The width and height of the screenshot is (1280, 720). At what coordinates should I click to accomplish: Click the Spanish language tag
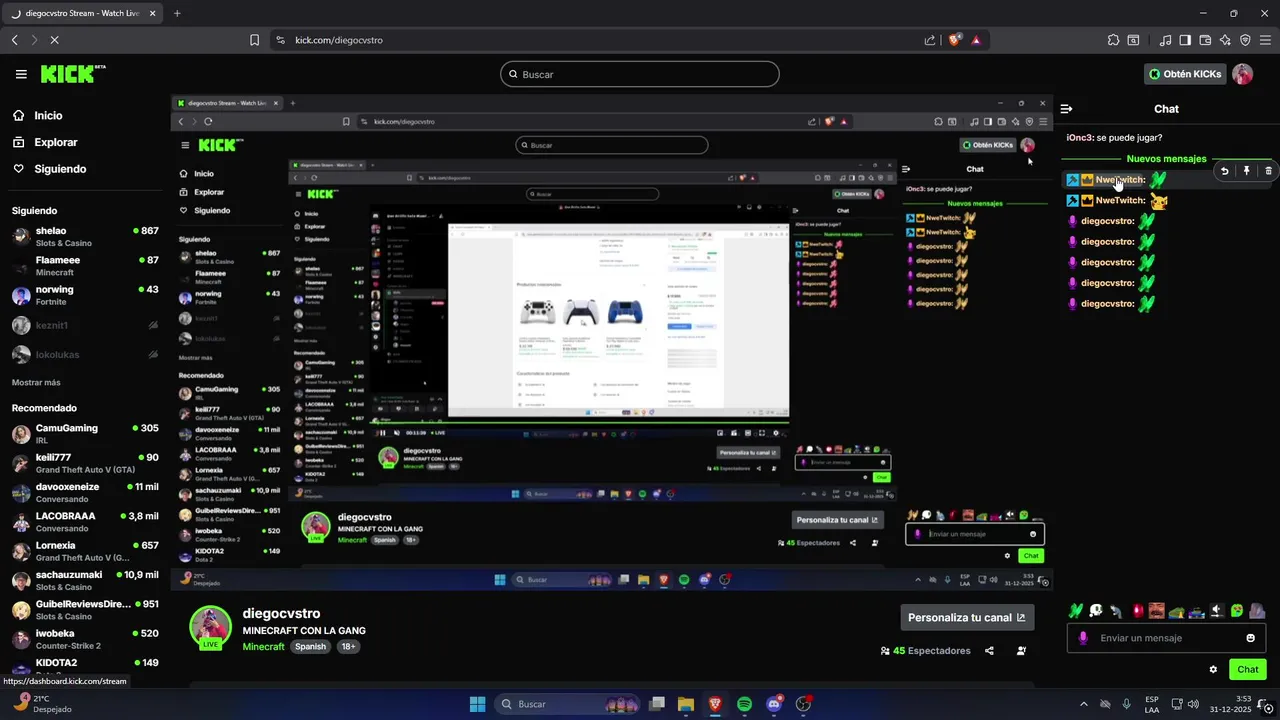[310, 647]
